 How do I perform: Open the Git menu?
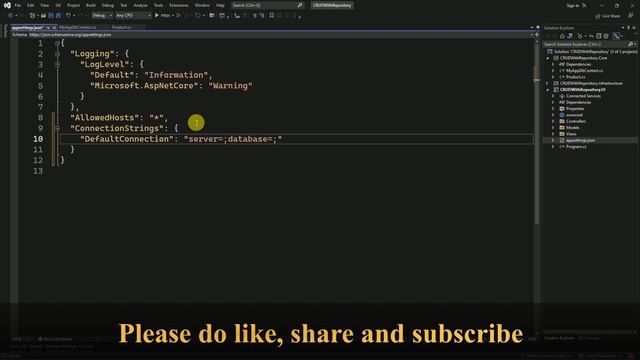(x=58, y=5)
